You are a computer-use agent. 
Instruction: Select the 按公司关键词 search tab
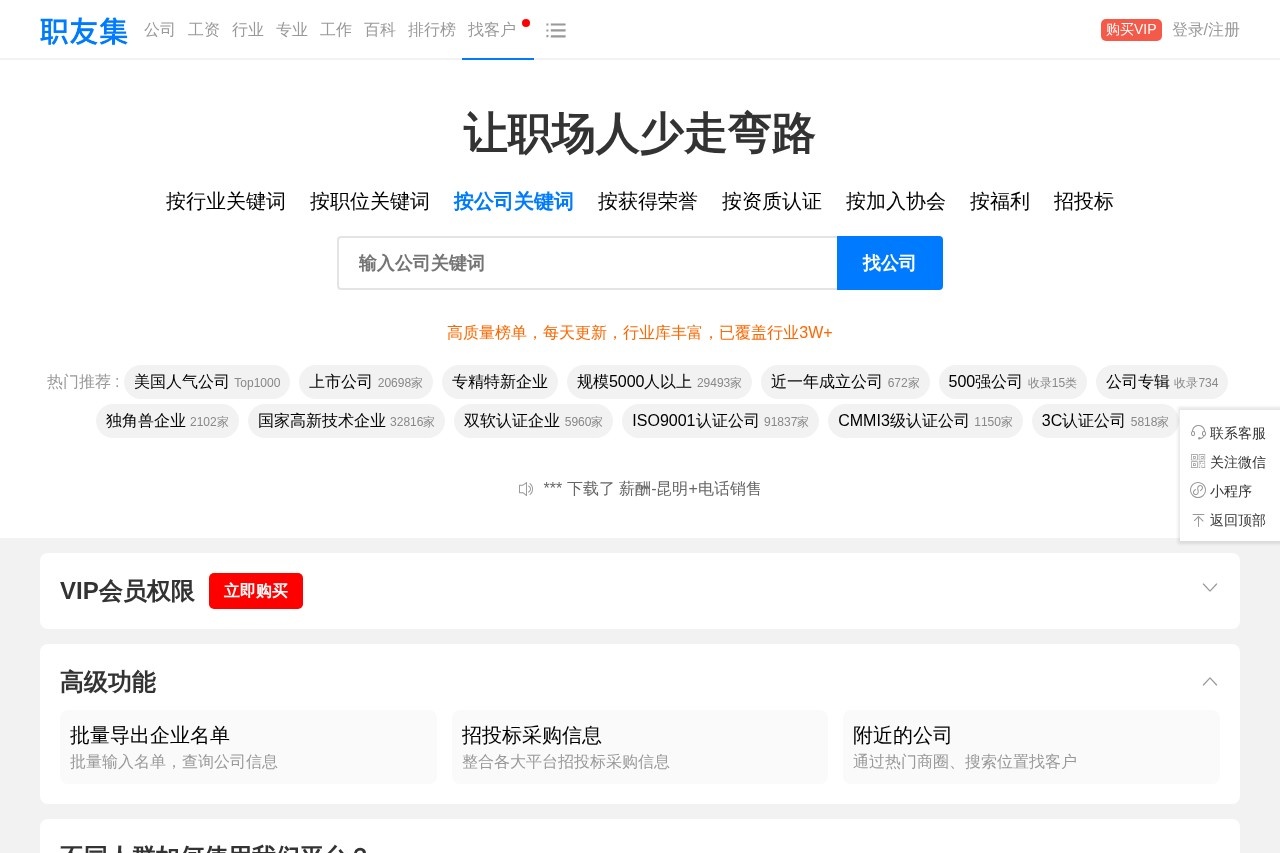pyautogui.click(x=514, y=201)
